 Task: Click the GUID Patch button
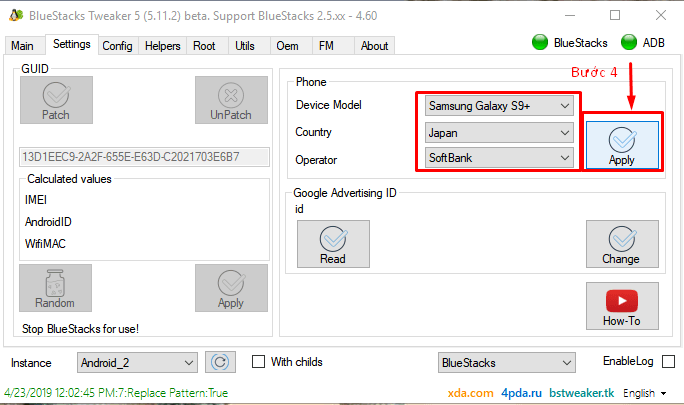[56, 100]
